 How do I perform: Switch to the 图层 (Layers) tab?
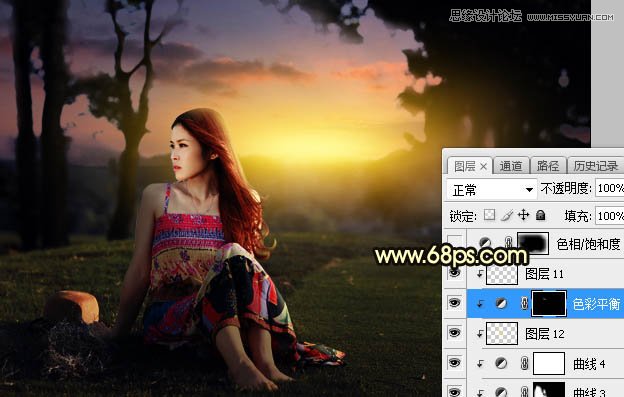464,166
